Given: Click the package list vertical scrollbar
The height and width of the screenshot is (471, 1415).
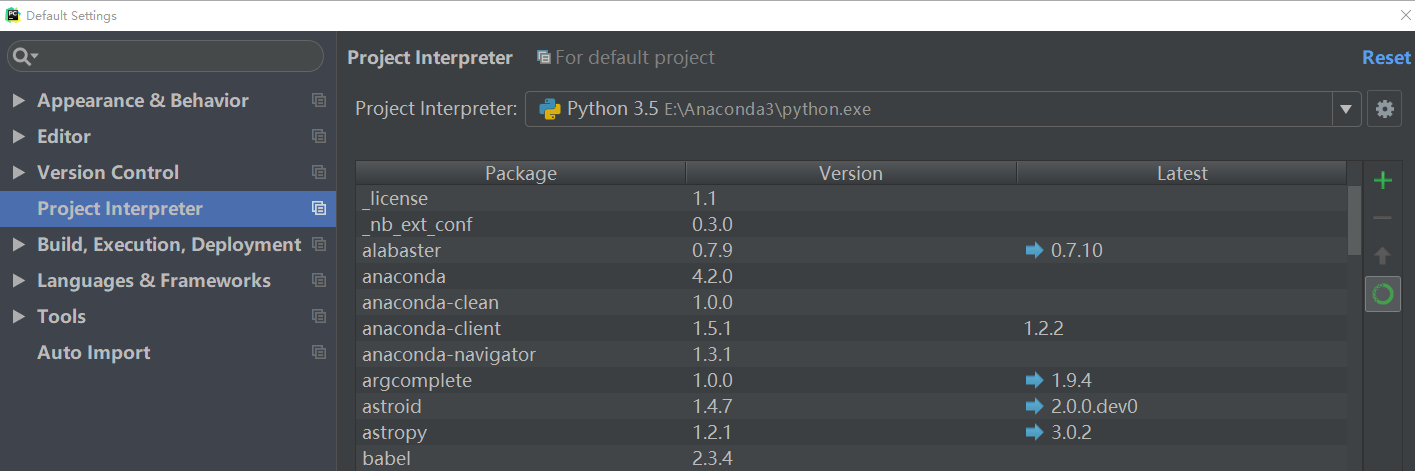Looking at the screenshot, I should (x=1354, y=220).
